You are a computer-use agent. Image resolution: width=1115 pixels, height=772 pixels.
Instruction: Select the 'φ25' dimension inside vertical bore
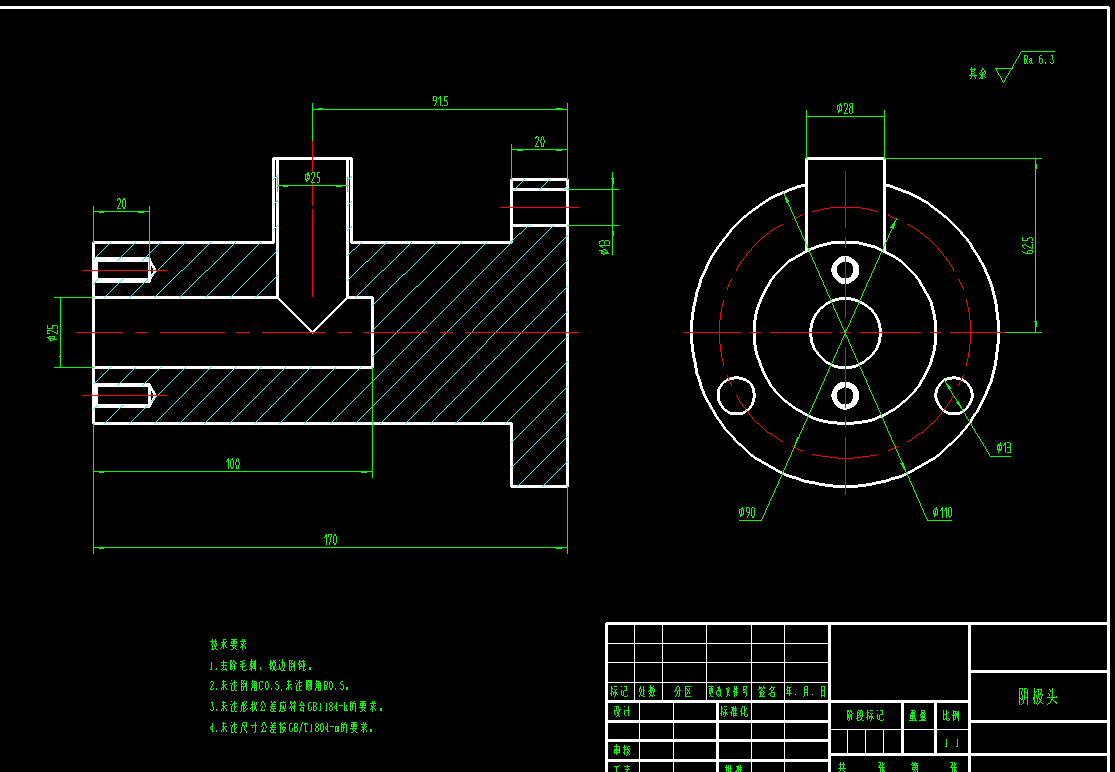312,178
